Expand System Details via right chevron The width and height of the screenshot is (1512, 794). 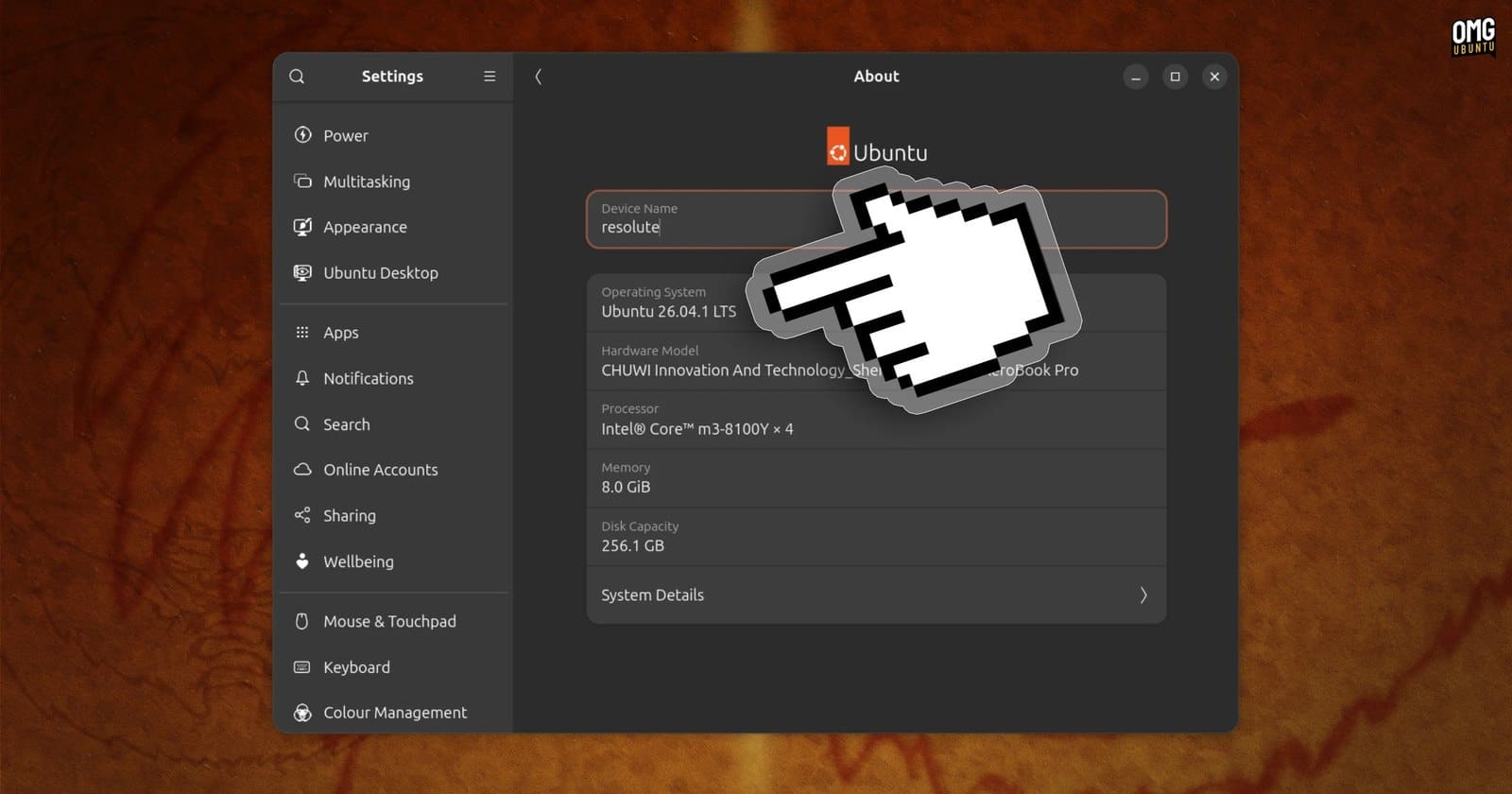tap(1143, 595)
